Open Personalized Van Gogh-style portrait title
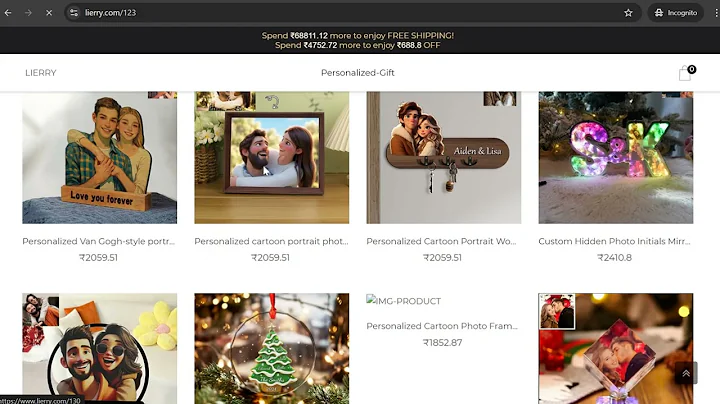 pyautogui.click(x=99, y=241)
